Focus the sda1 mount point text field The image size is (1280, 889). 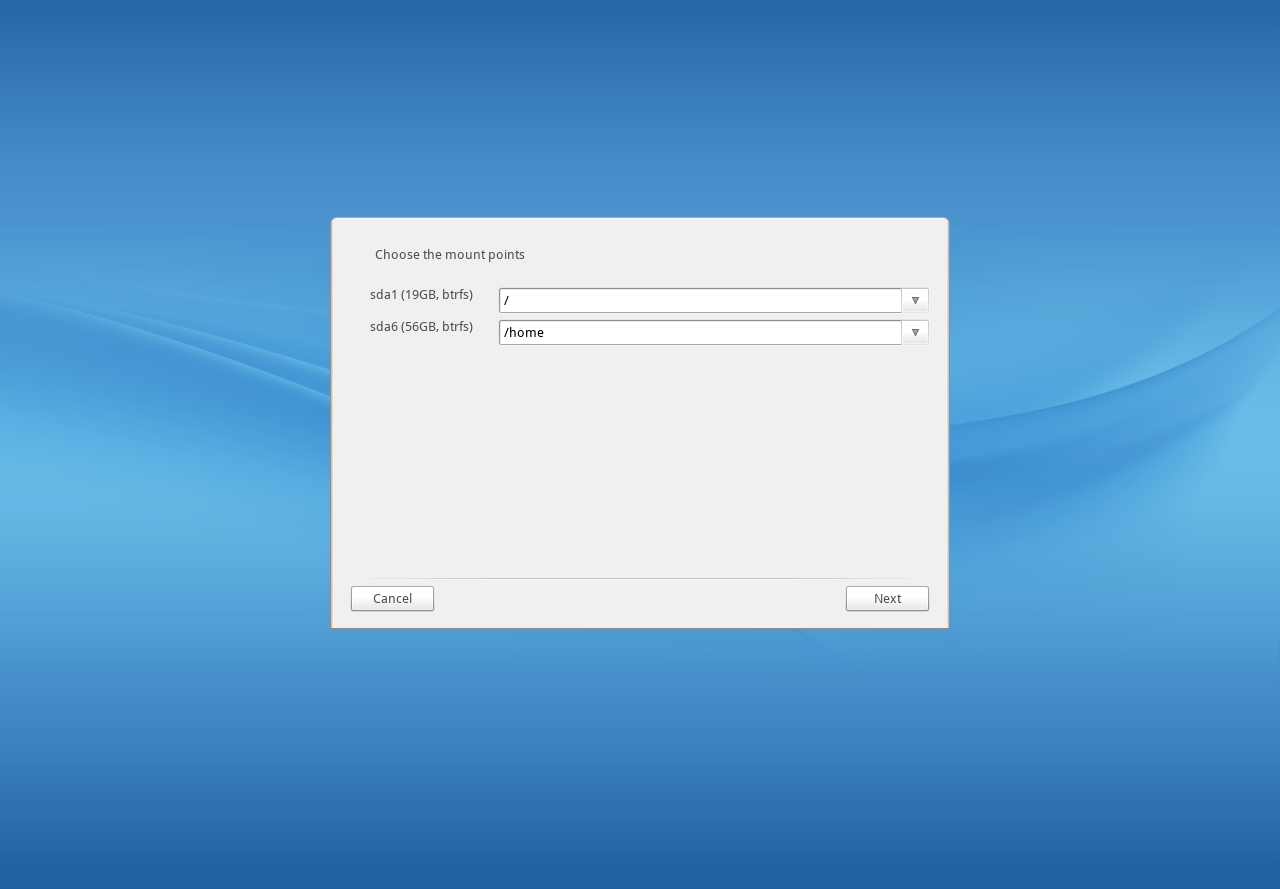(x=700, y=301)
